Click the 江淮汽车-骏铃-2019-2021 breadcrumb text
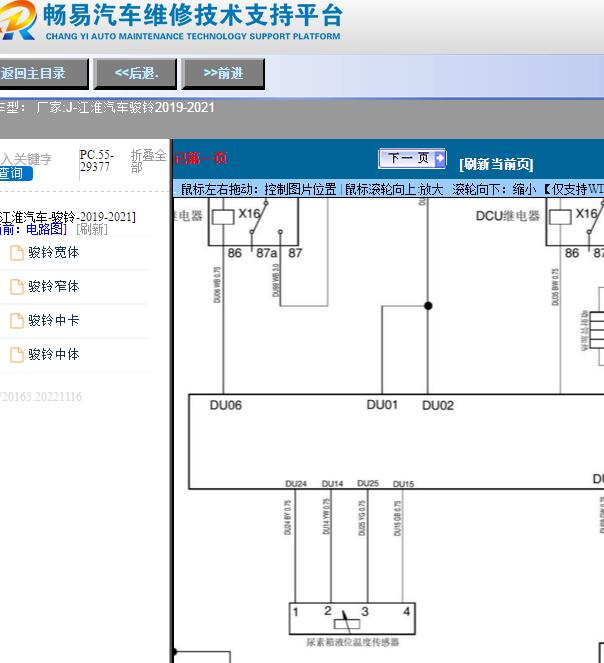604x663 pixels. (x=67, y=217)
